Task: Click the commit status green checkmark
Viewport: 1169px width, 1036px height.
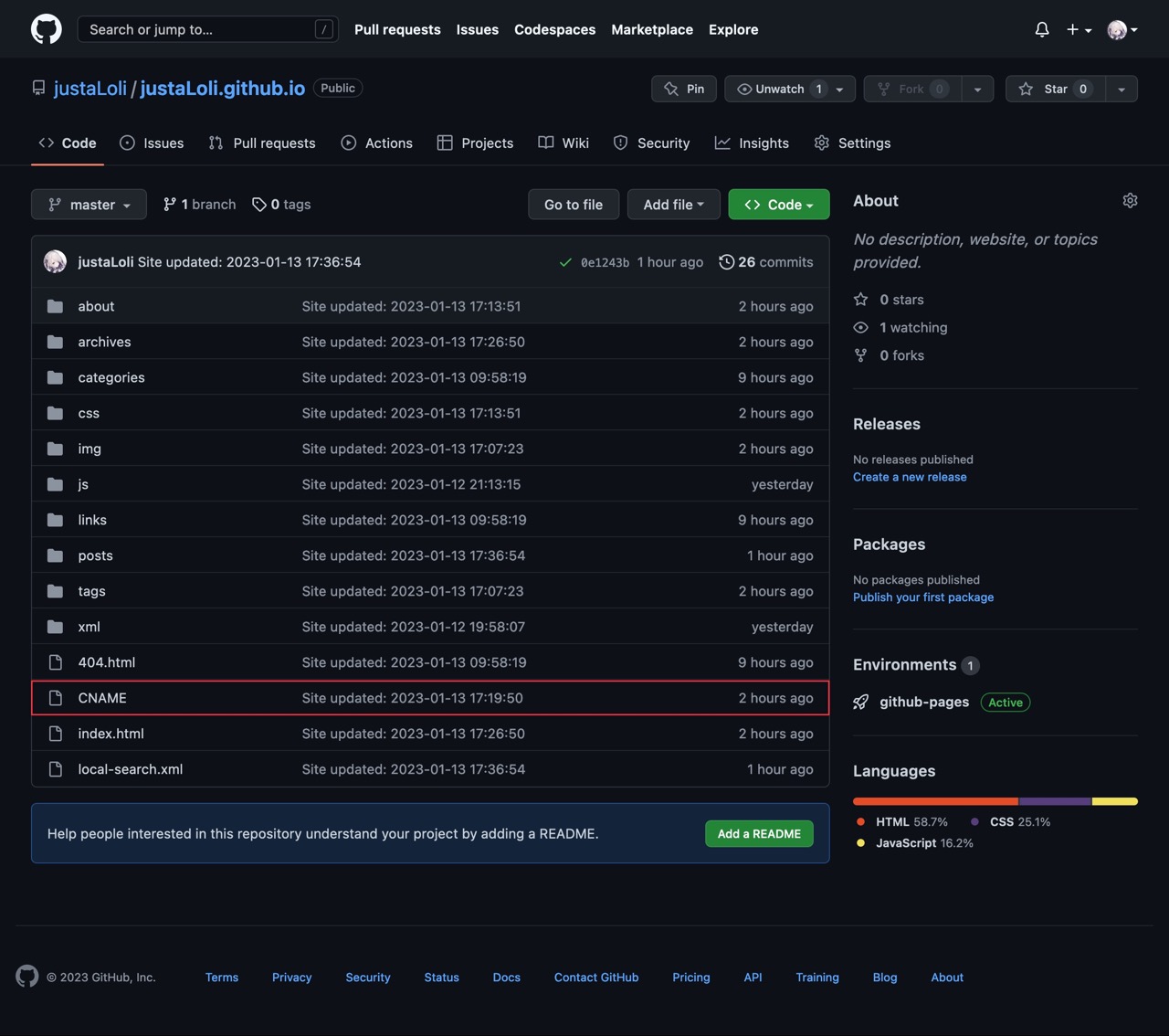Action: point(565,262)
